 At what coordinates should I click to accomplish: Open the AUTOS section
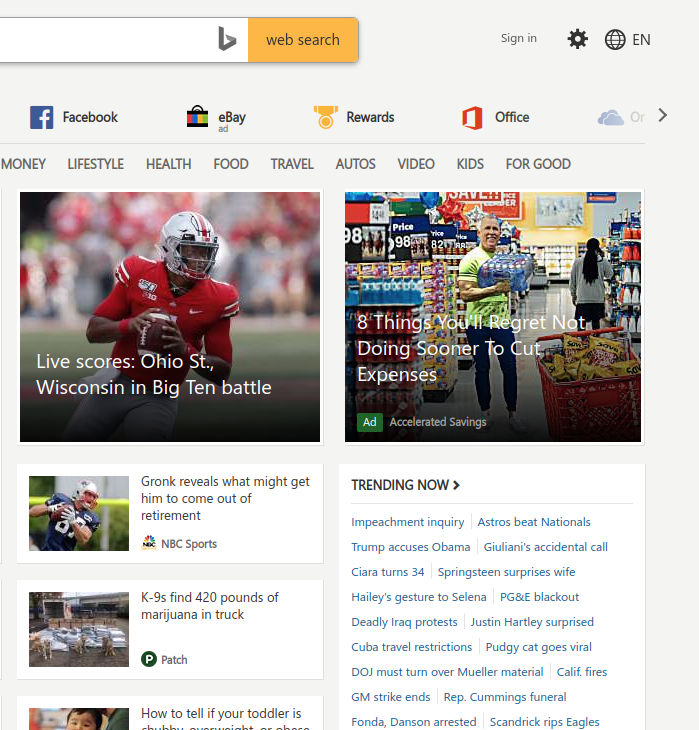[x=355, y=164]
